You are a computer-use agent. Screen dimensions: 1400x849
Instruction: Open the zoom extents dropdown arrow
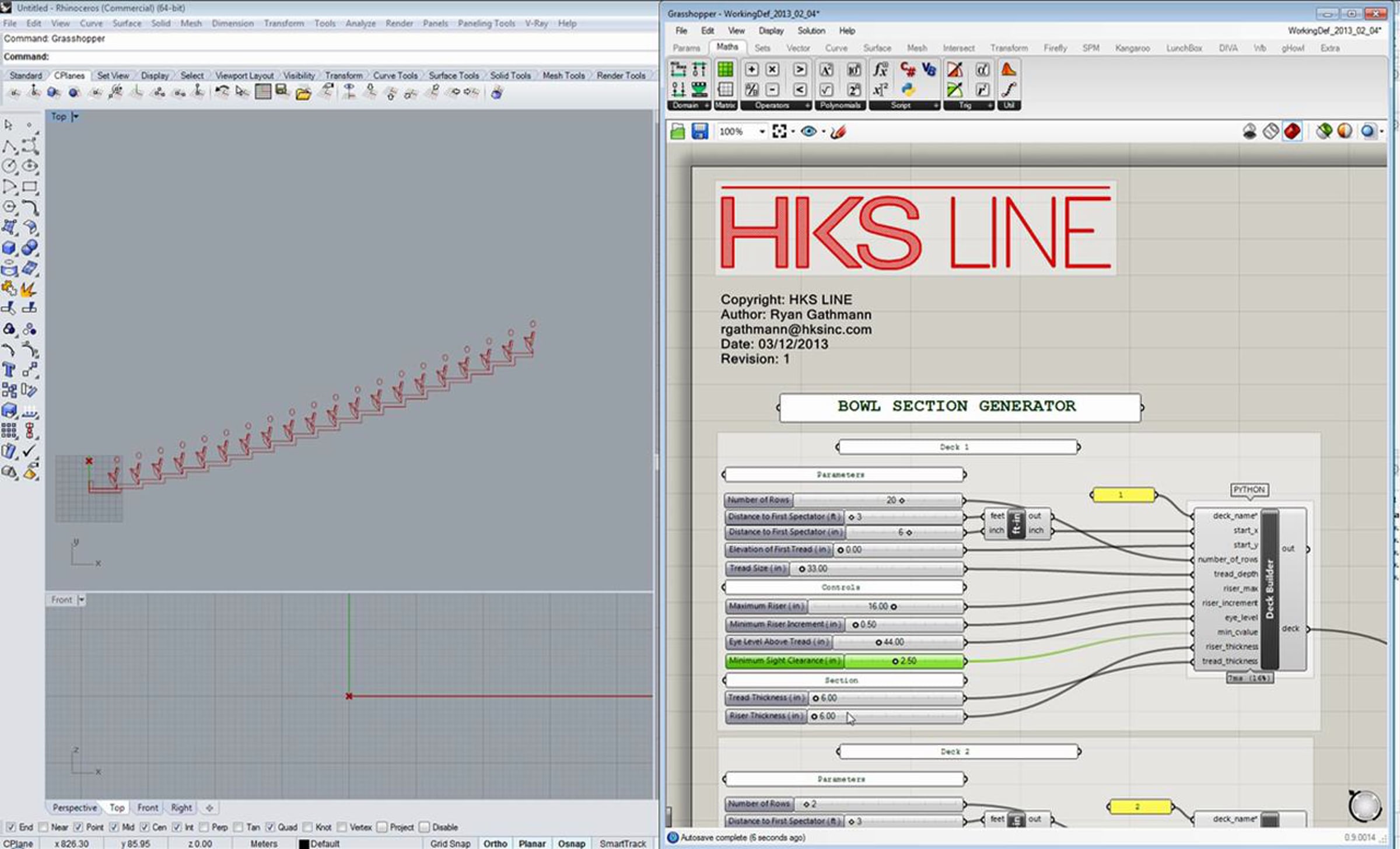pyautogui.click(x=793, y=132)
